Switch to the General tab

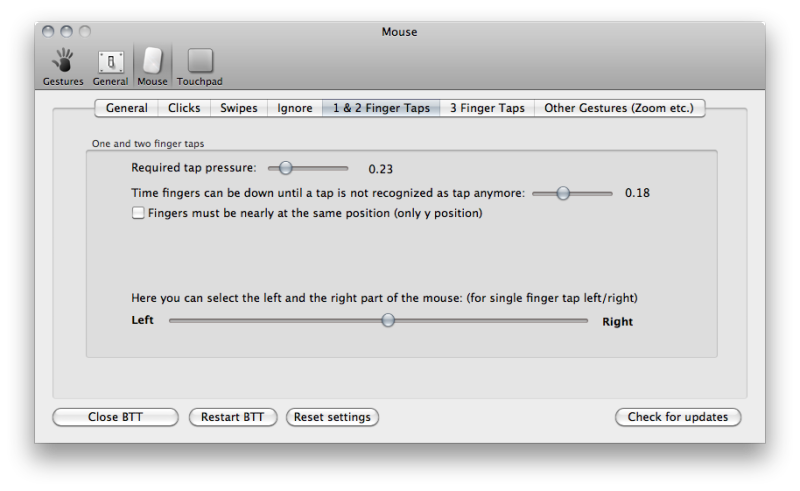tap(127, 108)
